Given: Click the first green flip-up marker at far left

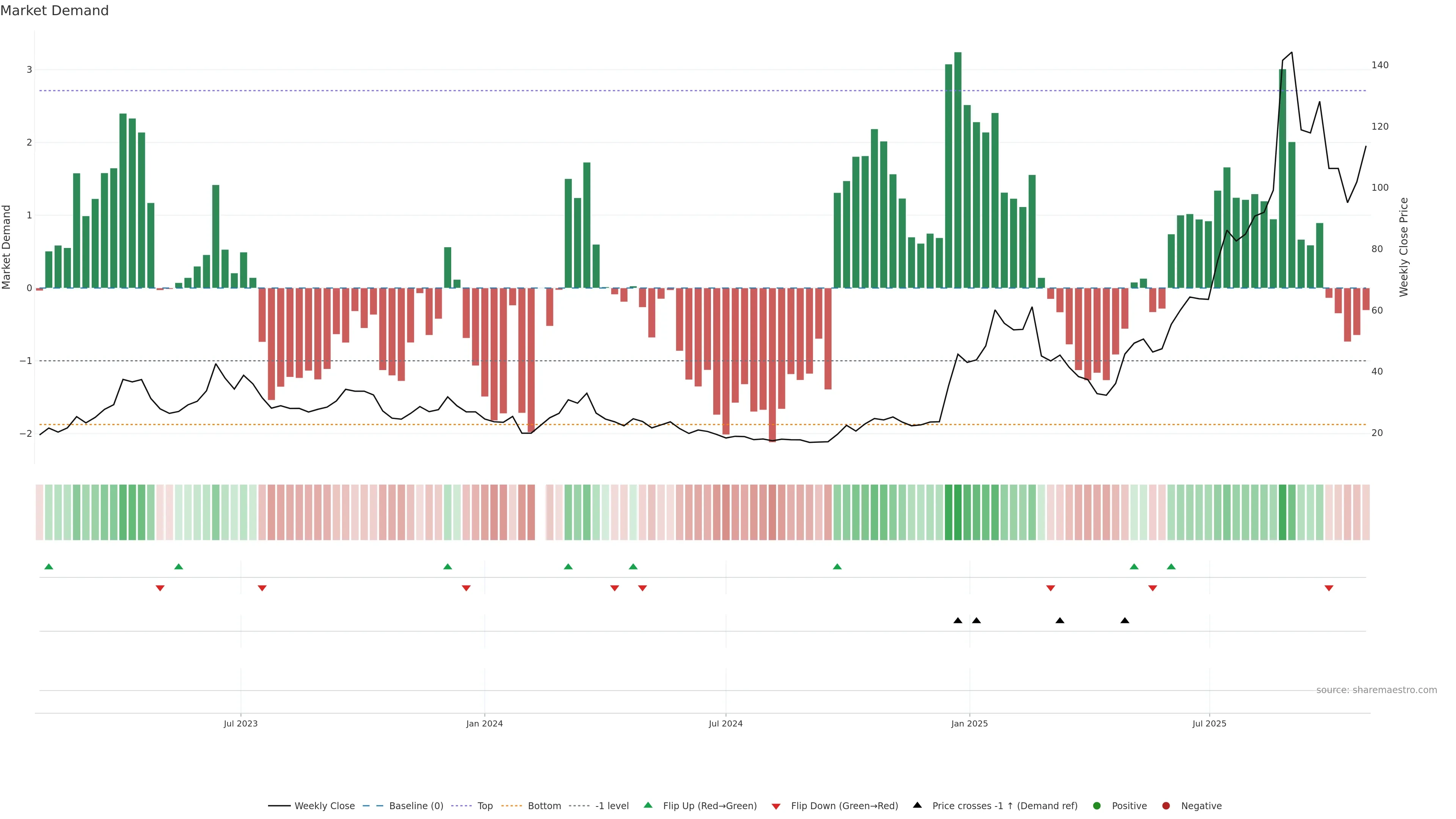Looking at the screenshot, I should (x=49, y=566).
